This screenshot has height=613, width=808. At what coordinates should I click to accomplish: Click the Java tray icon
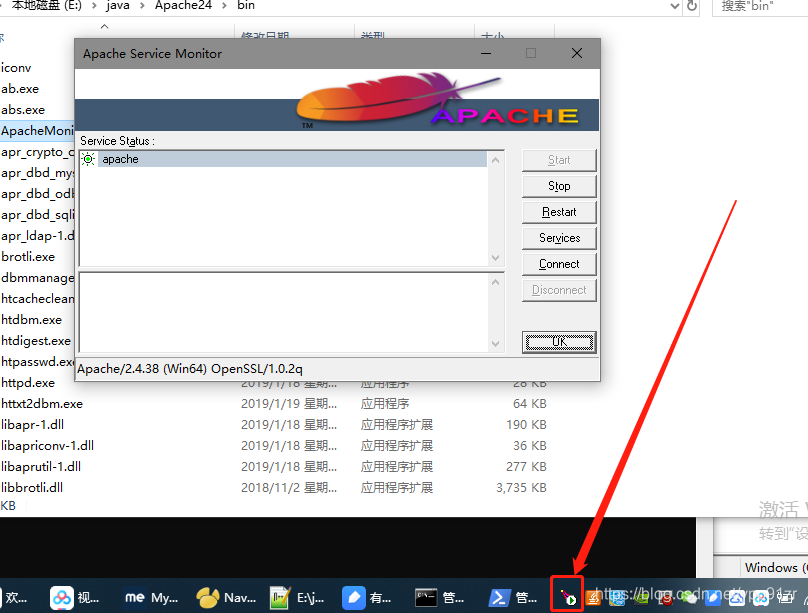593,598
